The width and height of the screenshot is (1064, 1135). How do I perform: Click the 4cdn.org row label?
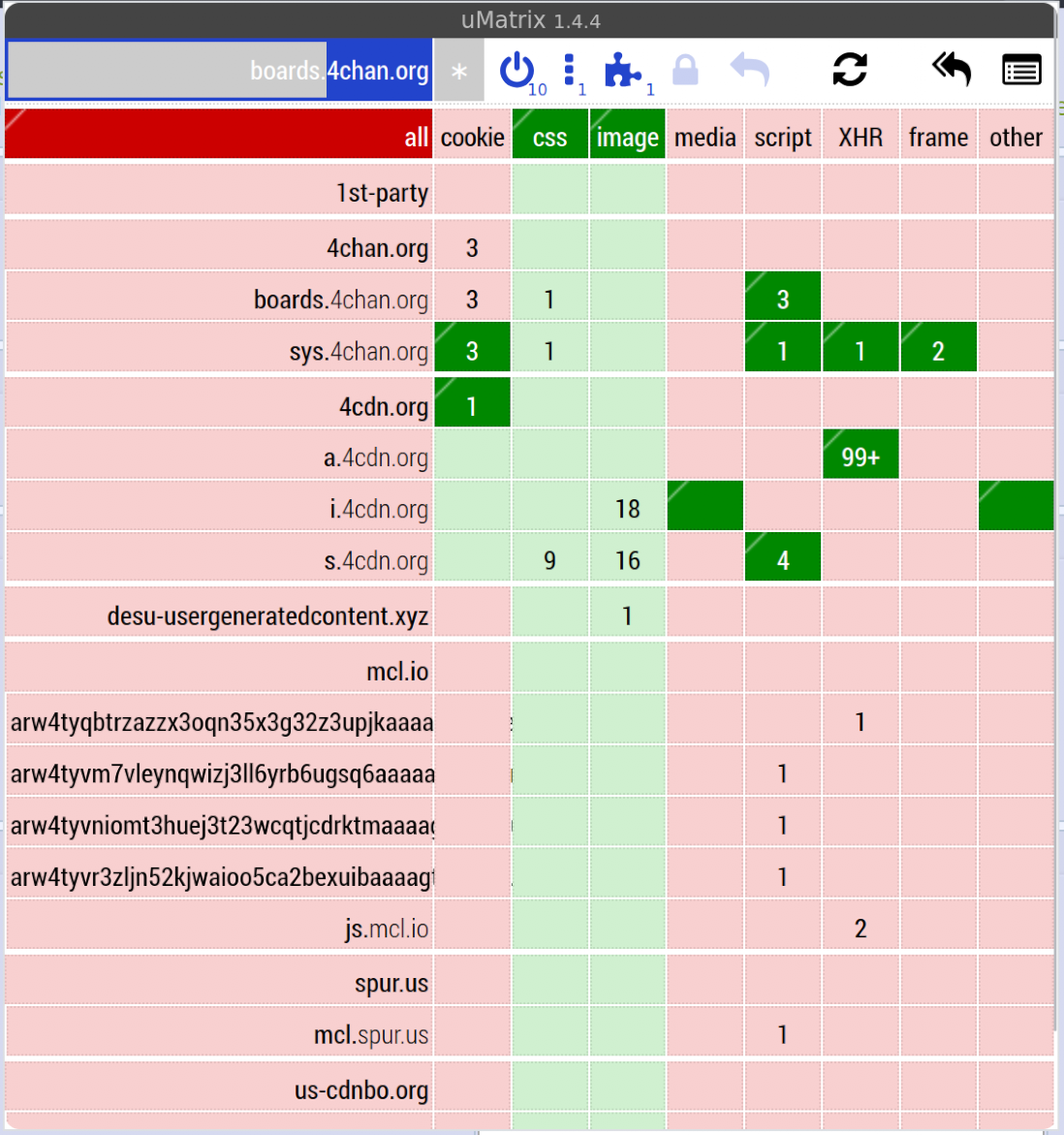click(219, 403)
